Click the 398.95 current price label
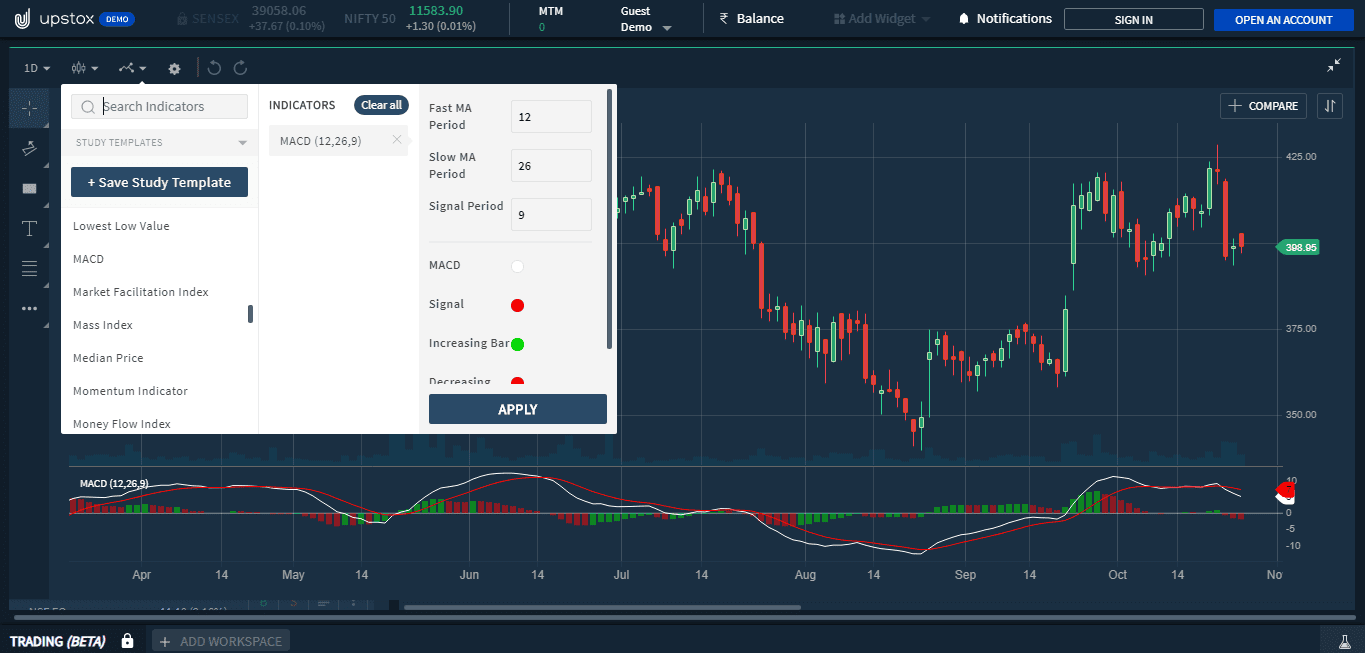This screenshot has width=1365, height=653. click(x=1299, y=247)
